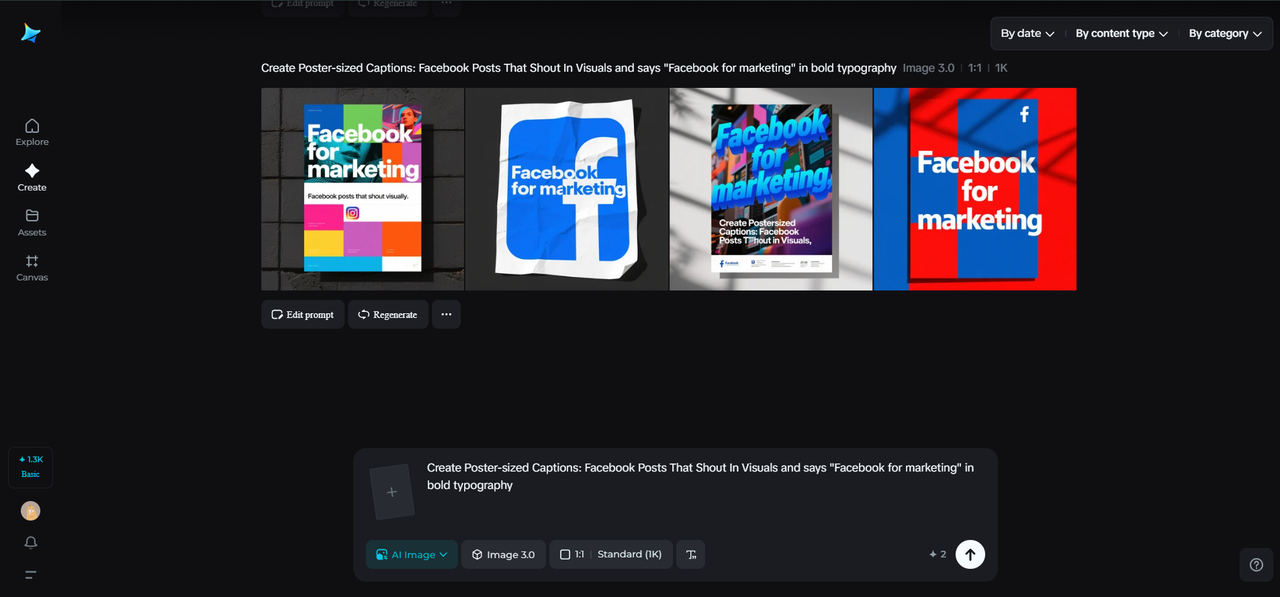Open the Explore page in sidebar
This screenshot has height=597, width=1280.
coord(32,131)
